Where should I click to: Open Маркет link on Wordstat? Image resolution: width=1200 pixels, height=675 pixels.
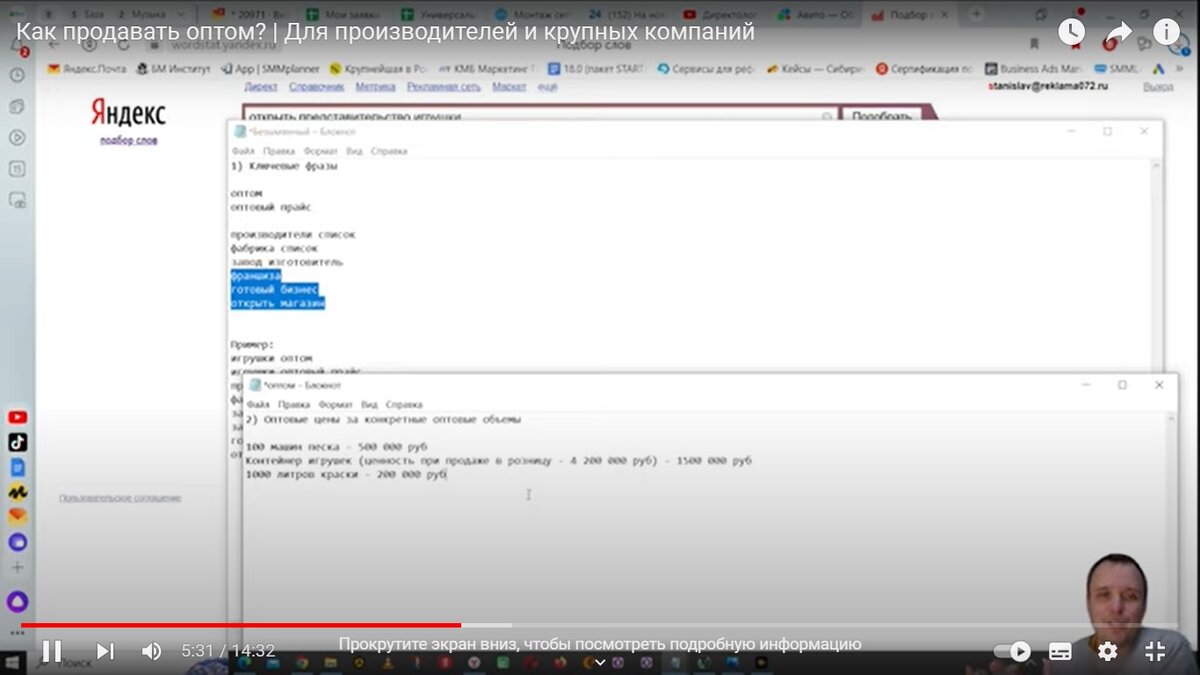pyautogui.click(x=509, y=87)
